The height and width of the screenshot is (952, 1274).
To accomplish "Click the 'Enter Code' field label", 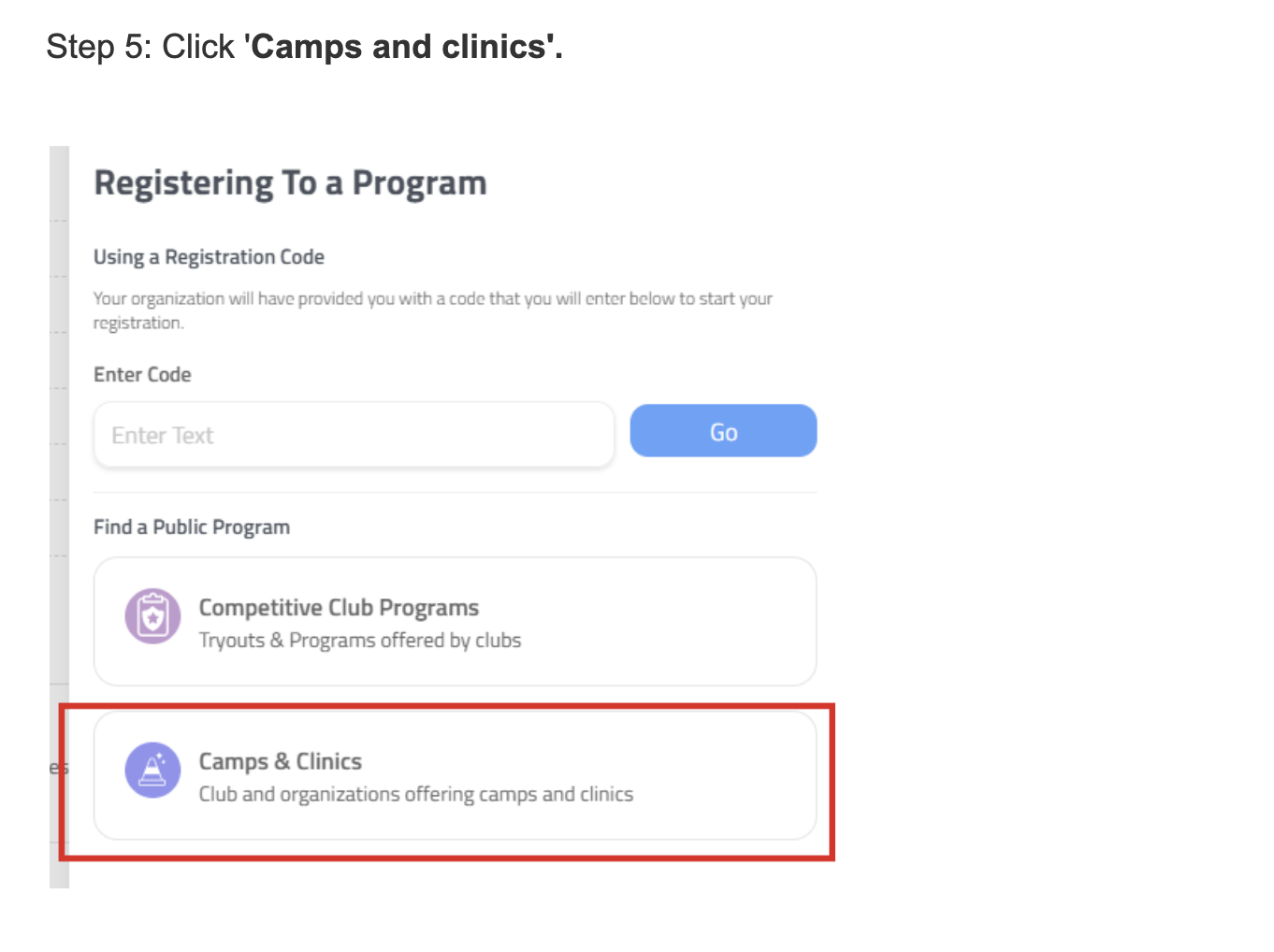I will click(x=142, y=375).
